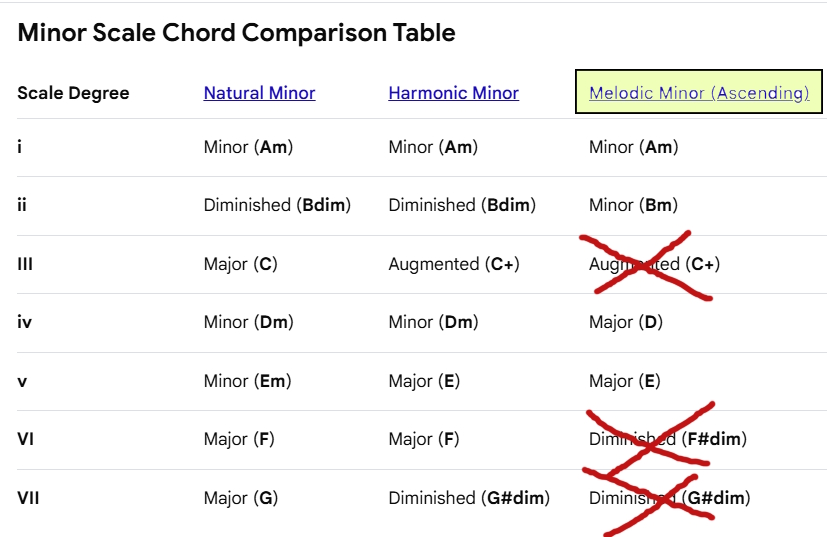This screenshot has height=537, width=827.
Task: Click the Major (C) Natural Minor cell
Action: 240,264
